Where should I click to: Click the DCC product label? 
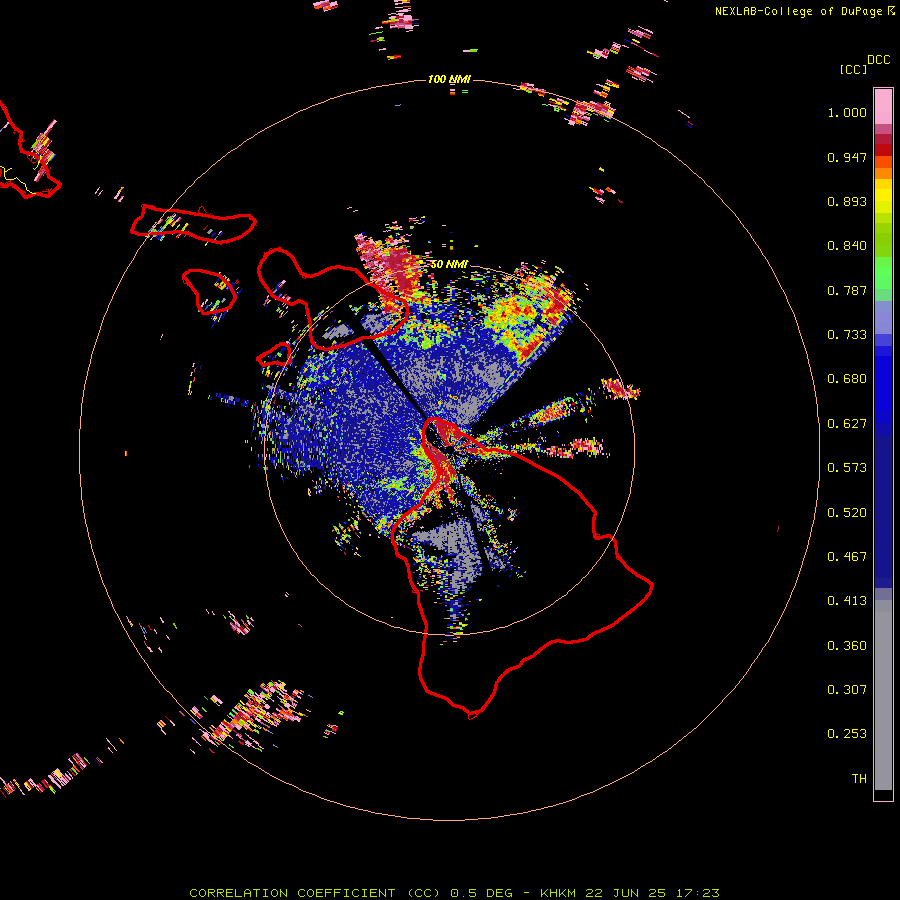tap(878, 60)
